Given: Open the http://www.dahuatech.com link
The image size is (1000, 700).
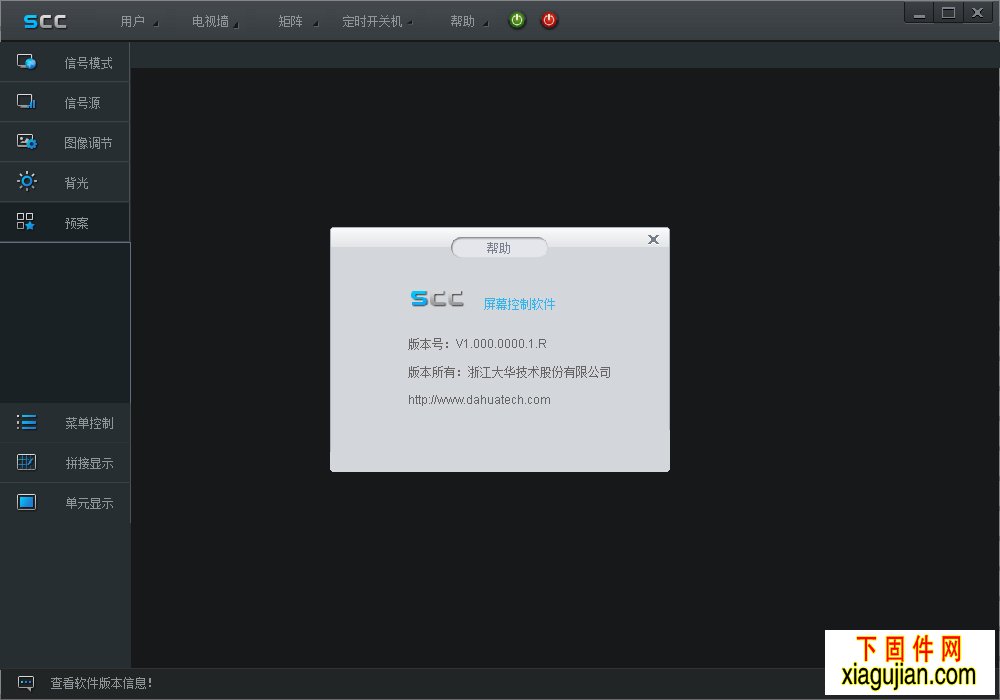Looking at the screenshot, I should (479, 400).
